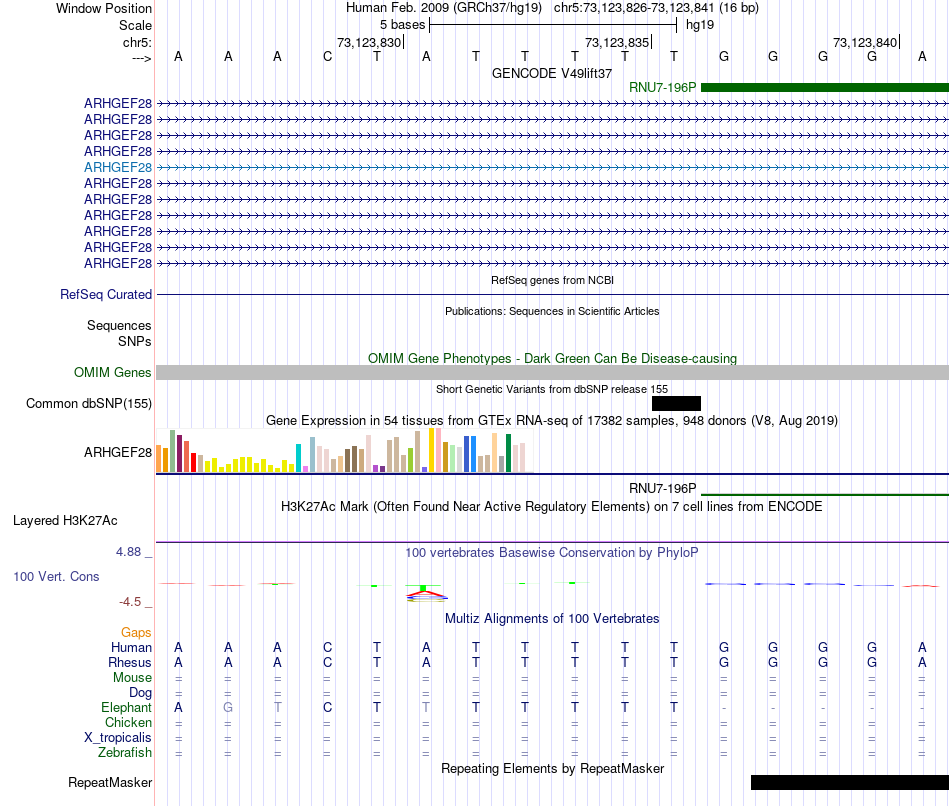
Task: Click the gray OMIM Genes bar
Action: [552, 373]
